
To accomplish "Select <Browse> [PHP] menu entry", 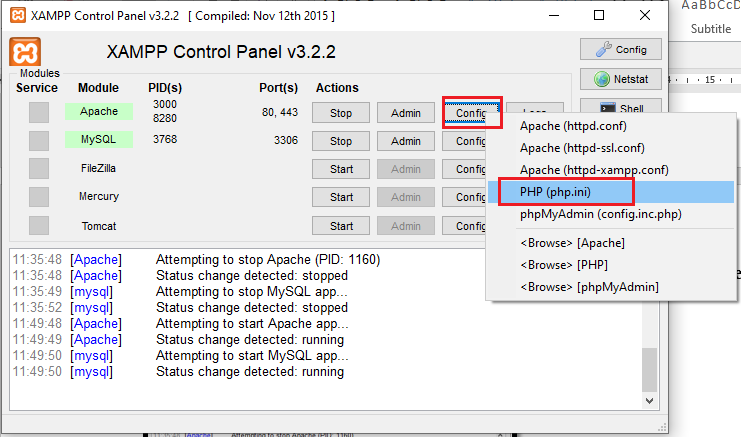I will point(611,265).
